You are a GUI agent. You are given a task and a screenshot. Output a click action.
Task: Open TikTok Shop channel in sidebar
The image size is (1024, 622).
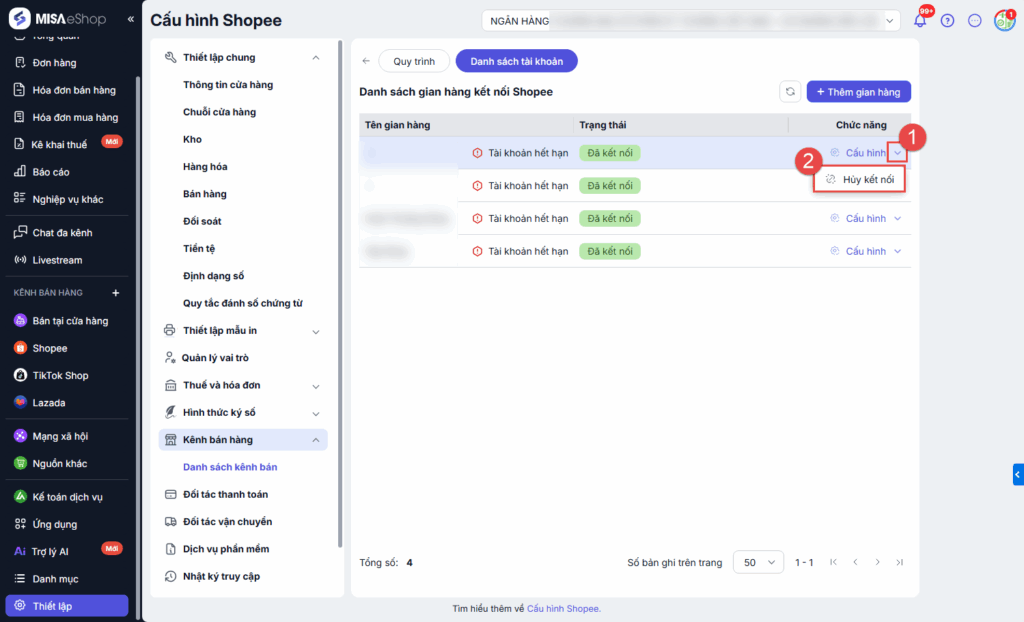coord(60,375)
